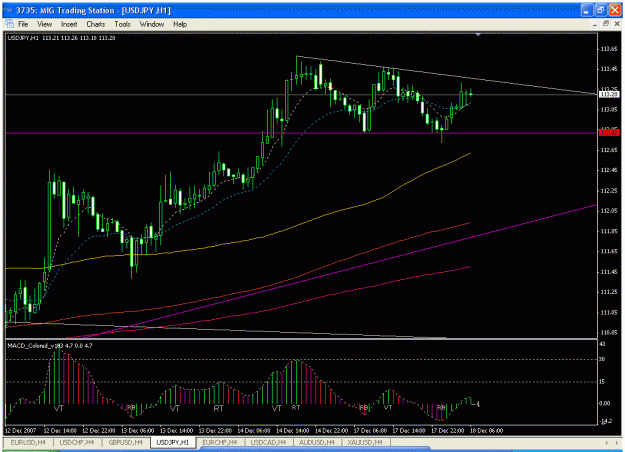This screenshot has width=625, height=452.
Task: Open the File menu
Action: (x=23, y=24)
